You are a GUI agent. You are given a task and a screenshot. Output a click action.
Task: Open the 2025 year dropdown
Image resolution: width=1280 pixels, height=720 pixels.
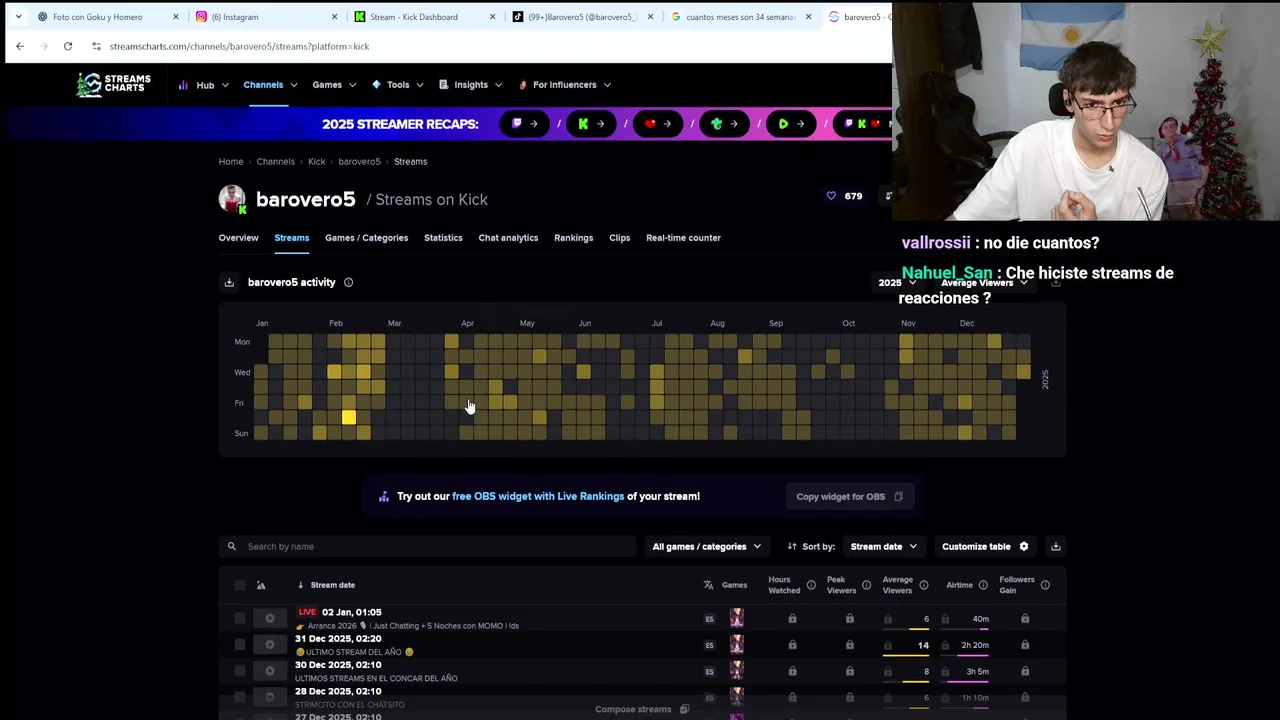[897, 283]
